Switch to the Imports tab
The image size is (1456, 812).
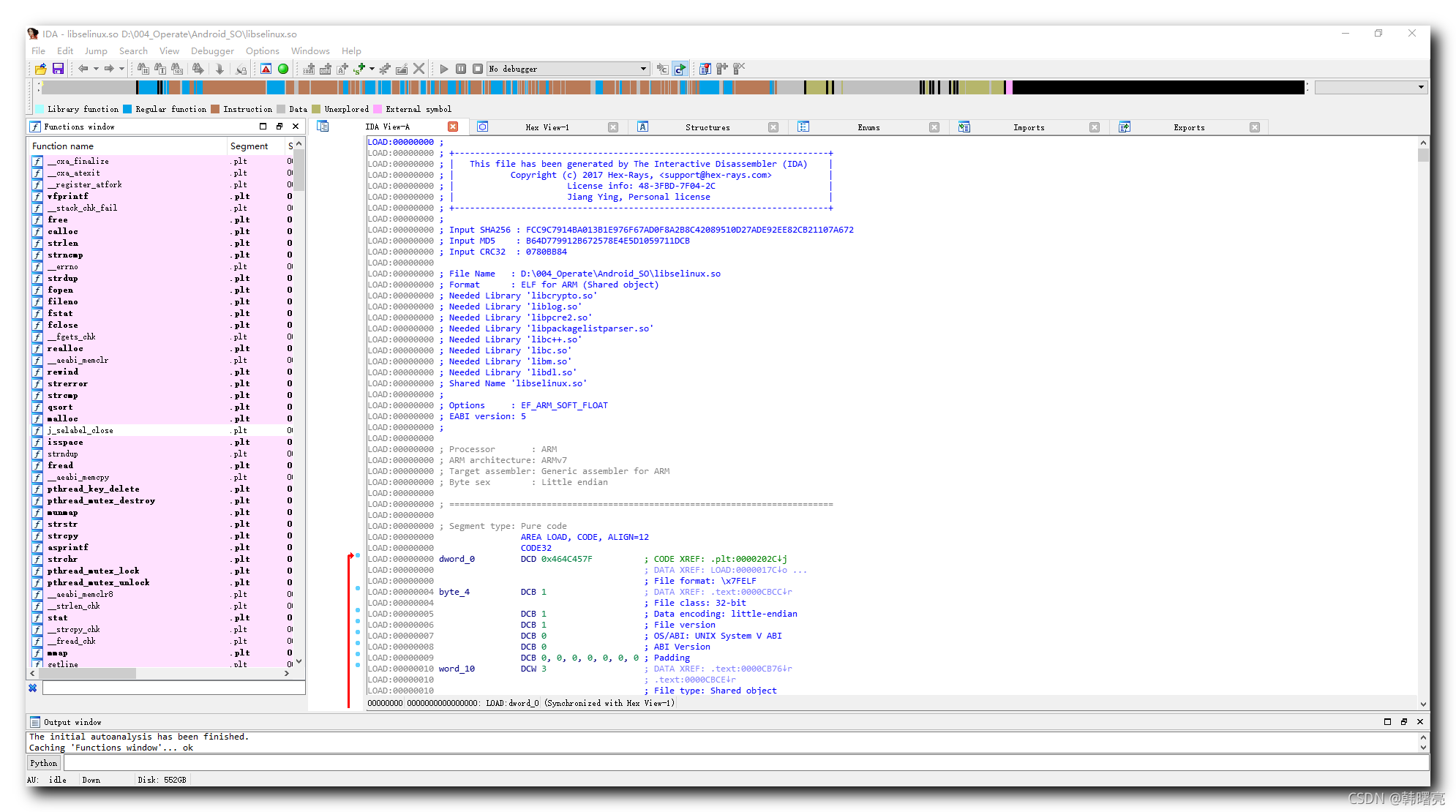coord(1029,127)
